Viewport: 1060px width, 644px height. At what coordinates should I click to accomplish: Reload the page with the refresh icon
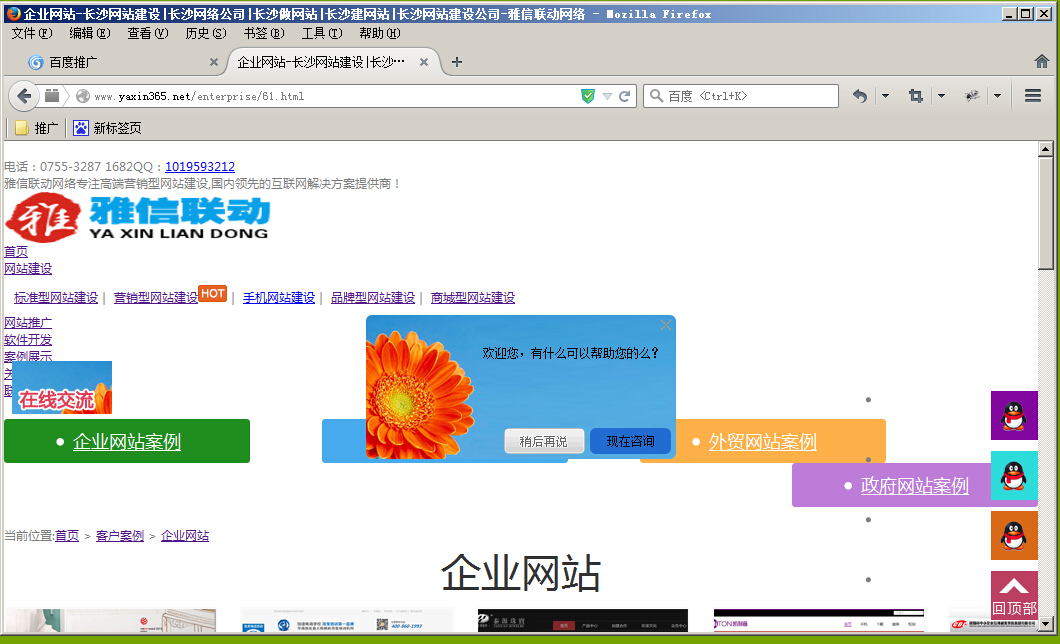coord(625,96)
